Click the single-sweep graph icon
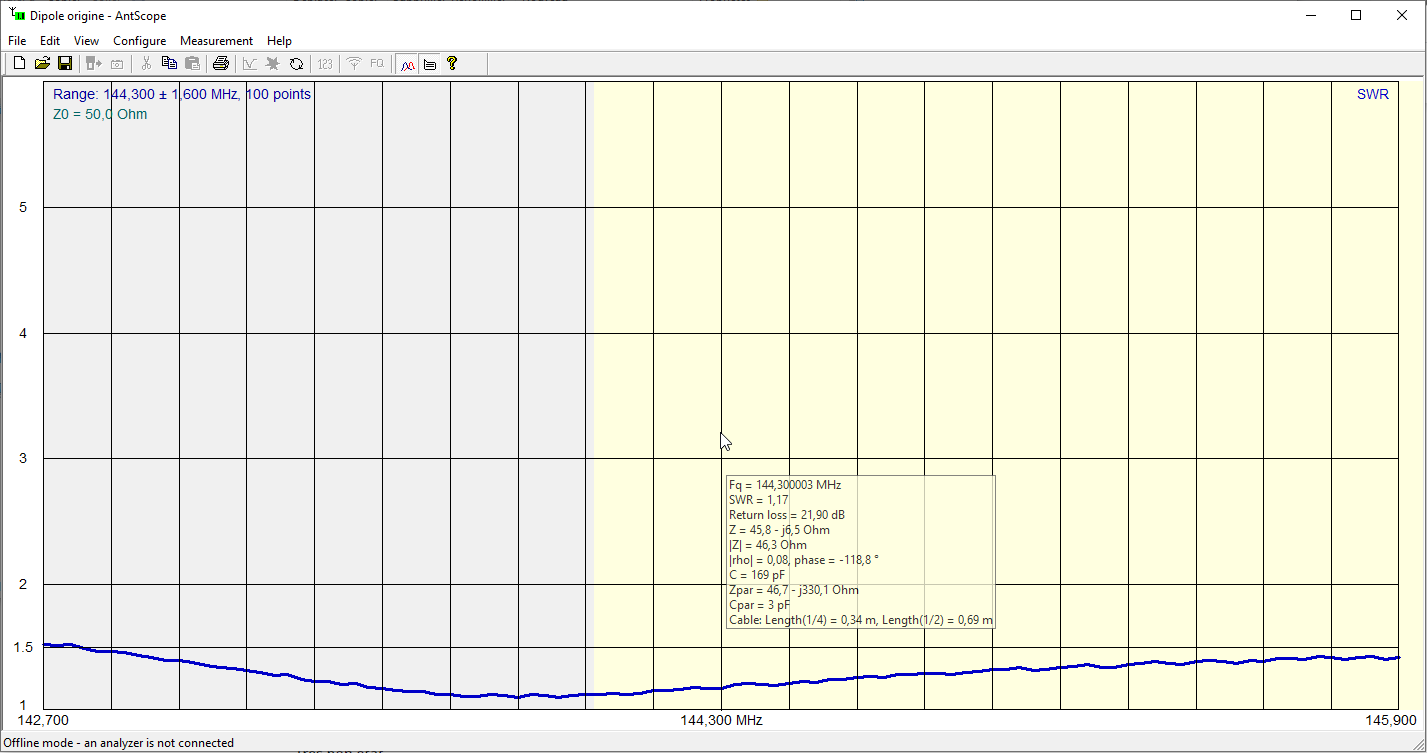Screen dimensions: 1427x753 pos(250,64)
